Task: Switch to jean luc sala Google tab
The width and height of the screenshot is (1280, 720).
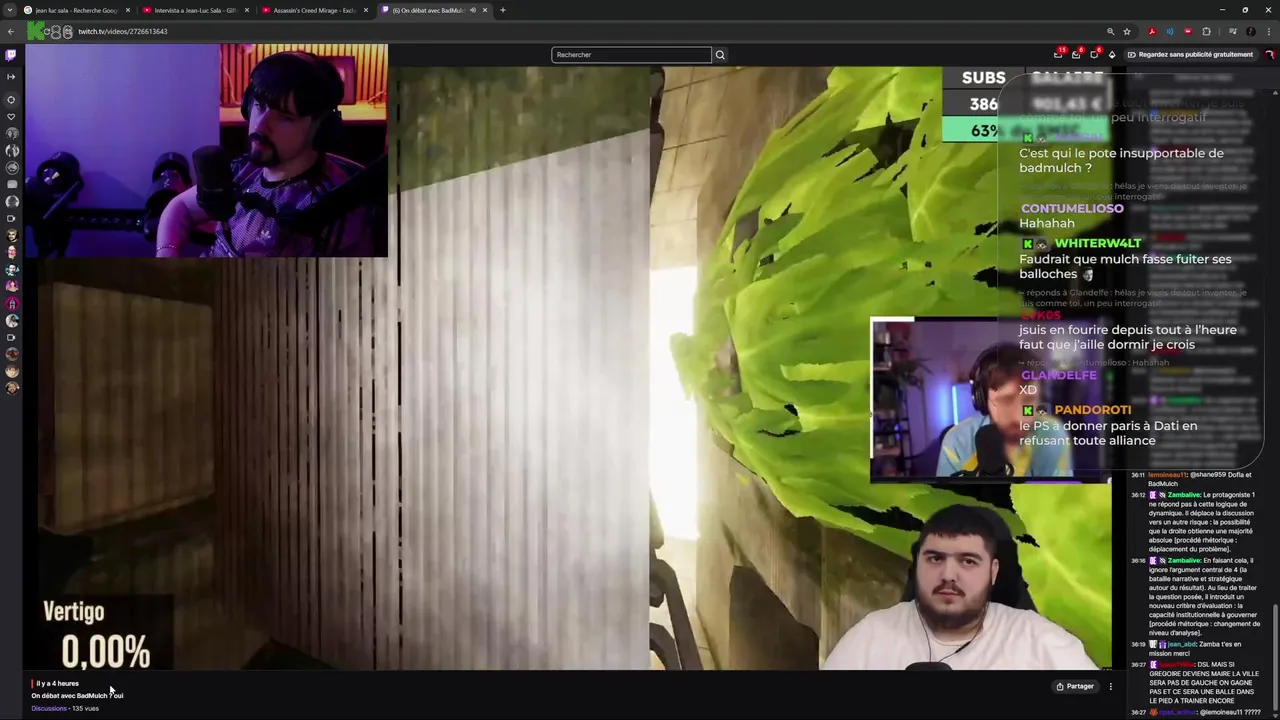Action: (76, 10)
